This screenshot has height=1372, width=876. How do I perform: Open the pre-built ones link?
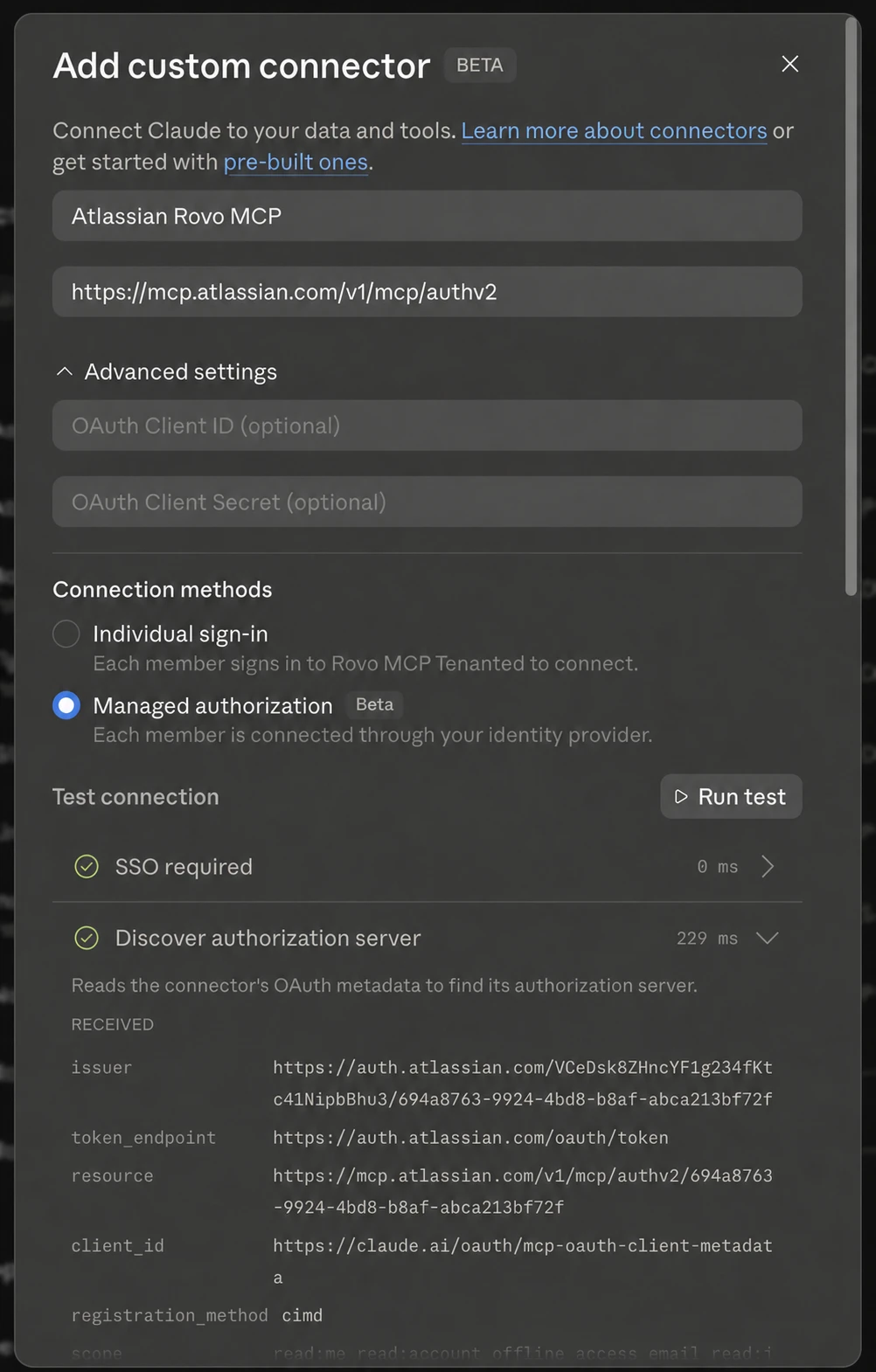pos(295,163)
